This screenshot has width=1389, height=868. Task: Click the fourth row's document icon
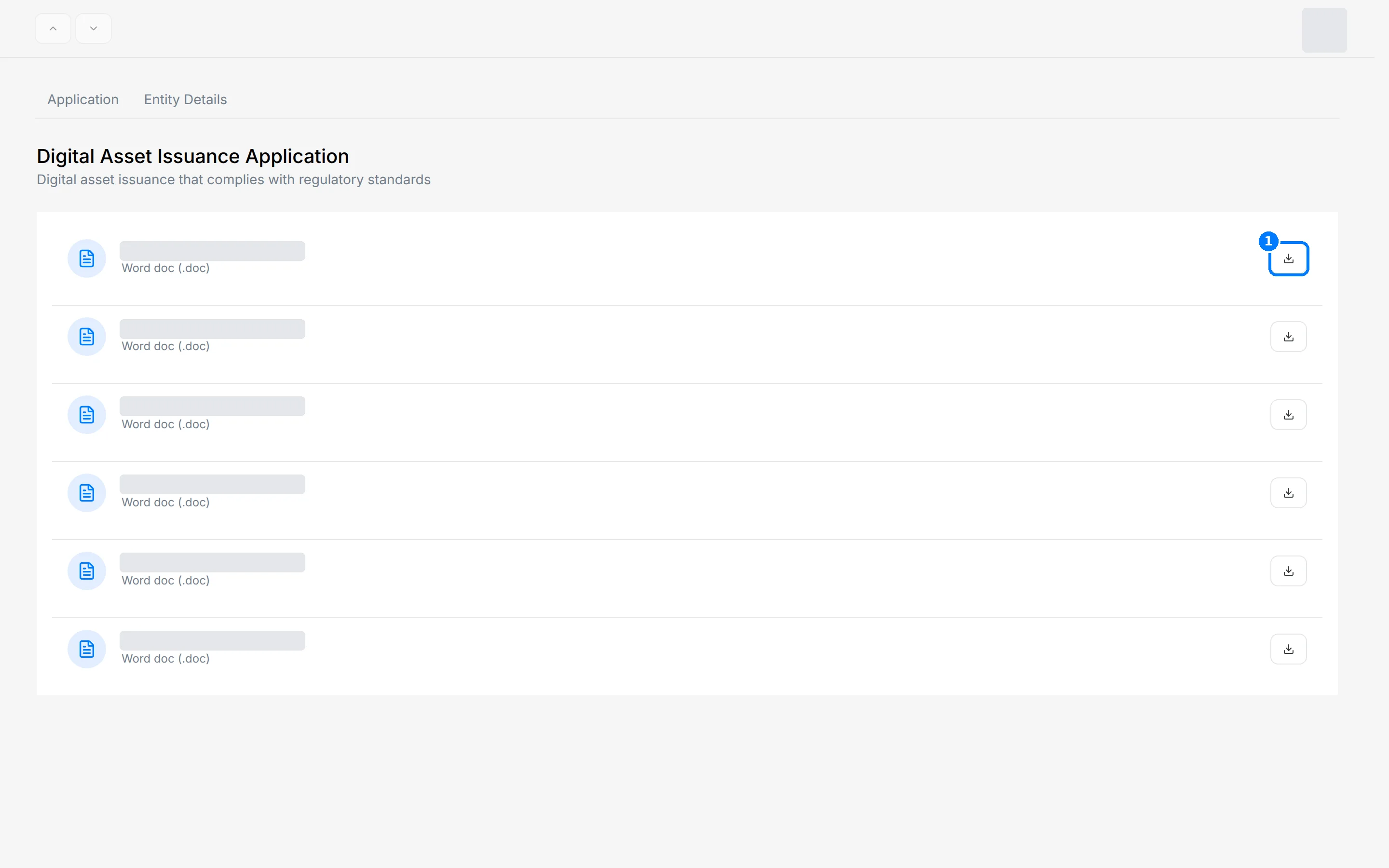pos(87,492)
